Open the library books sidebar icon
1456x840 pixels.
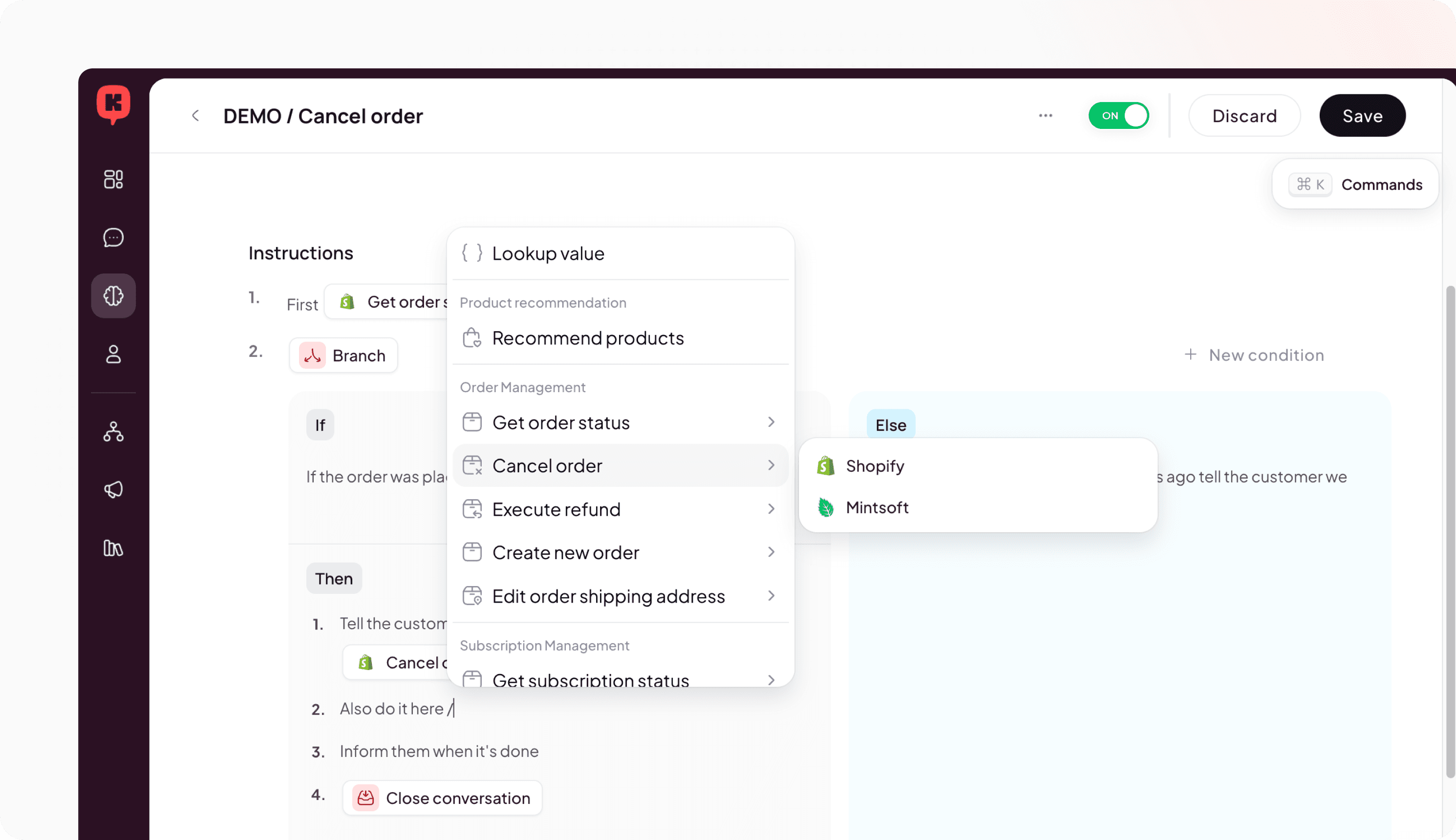(113, 548)
